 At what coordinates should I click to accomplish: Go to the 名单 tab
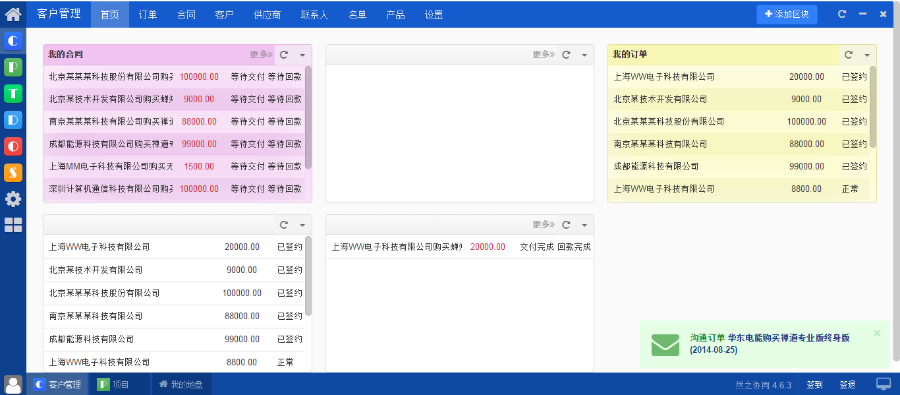[357, 14]
